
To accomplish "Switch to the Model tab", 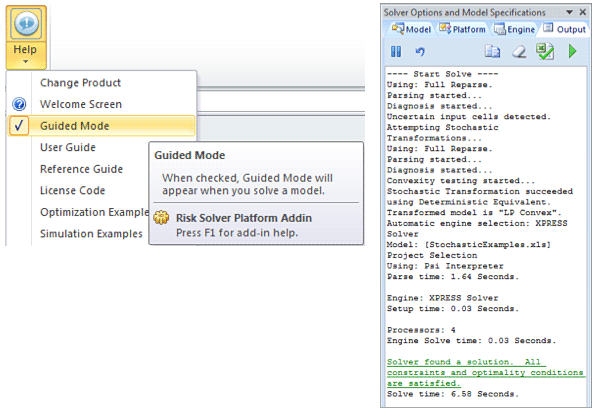I will pos(411,29).
